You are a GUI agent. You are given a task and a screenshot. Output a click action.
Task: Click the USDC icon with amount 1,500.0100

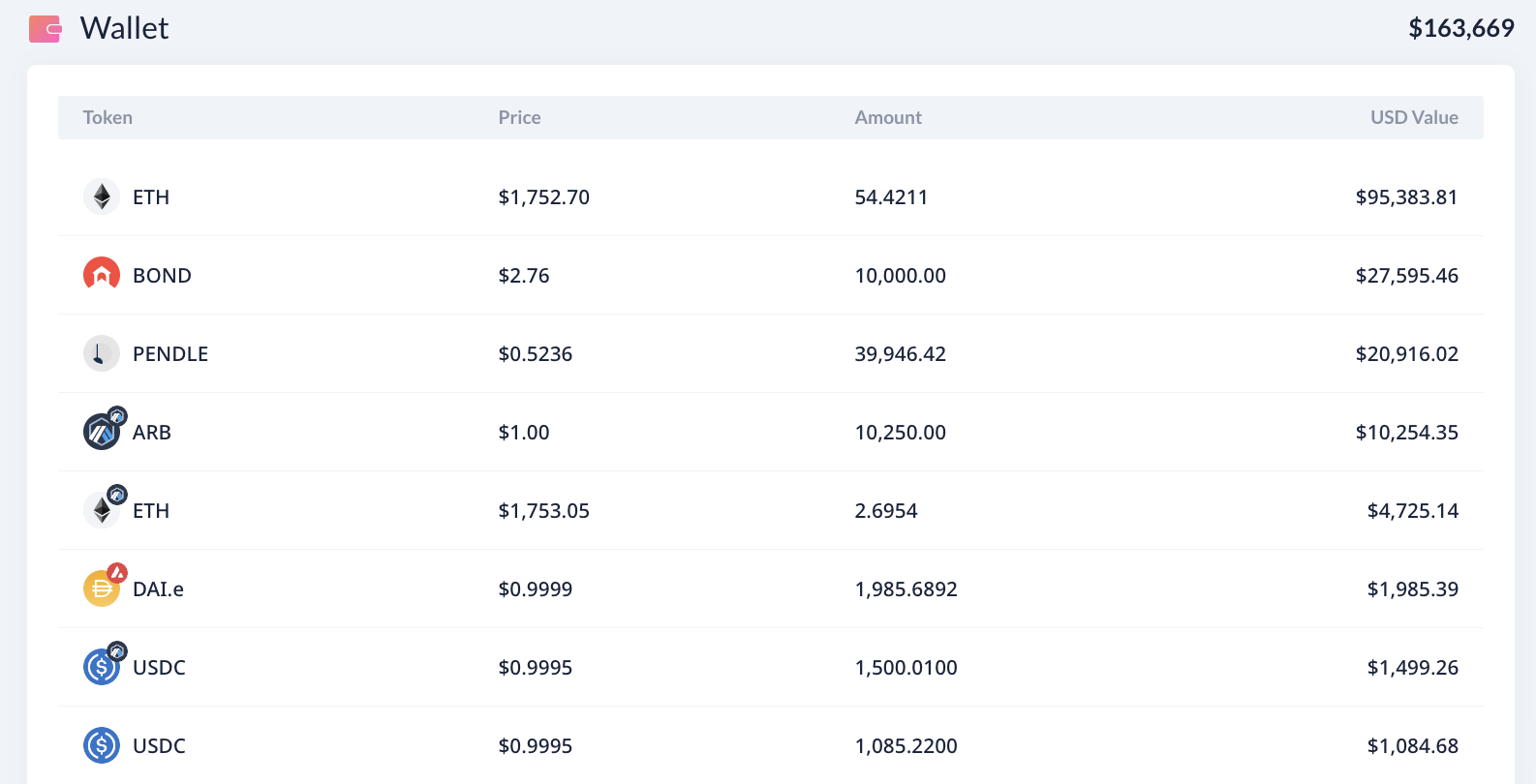(x=102, y=667)
